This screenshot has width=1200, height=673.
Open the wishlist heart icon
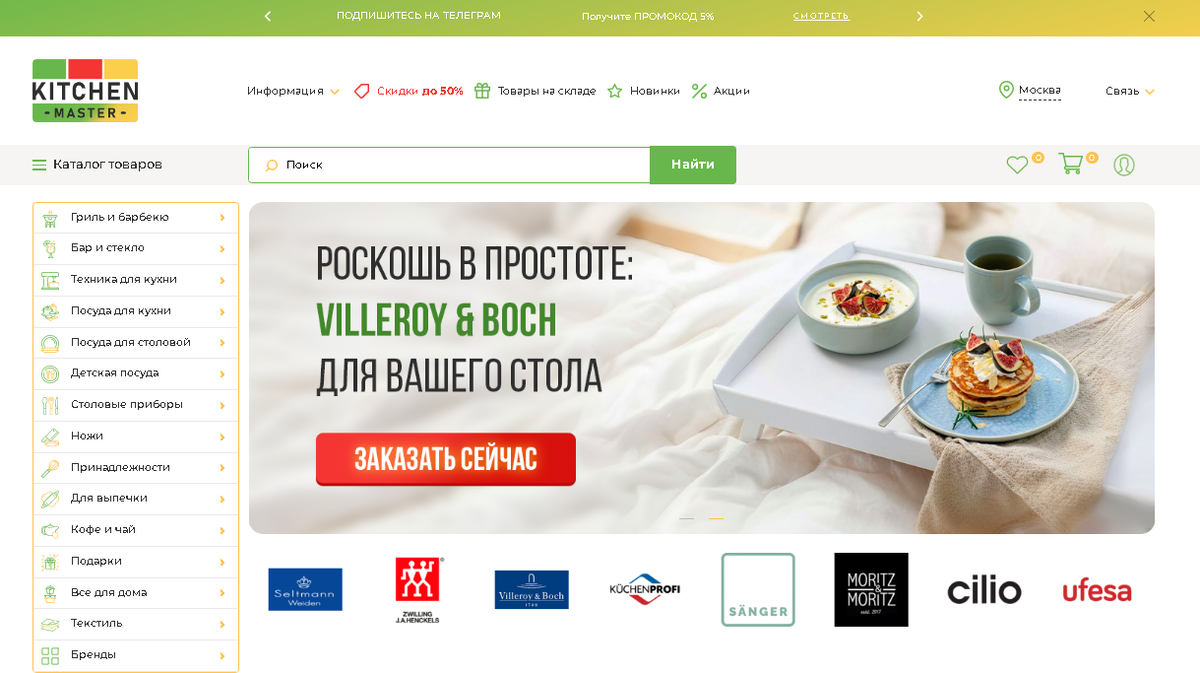point(1017,165)
